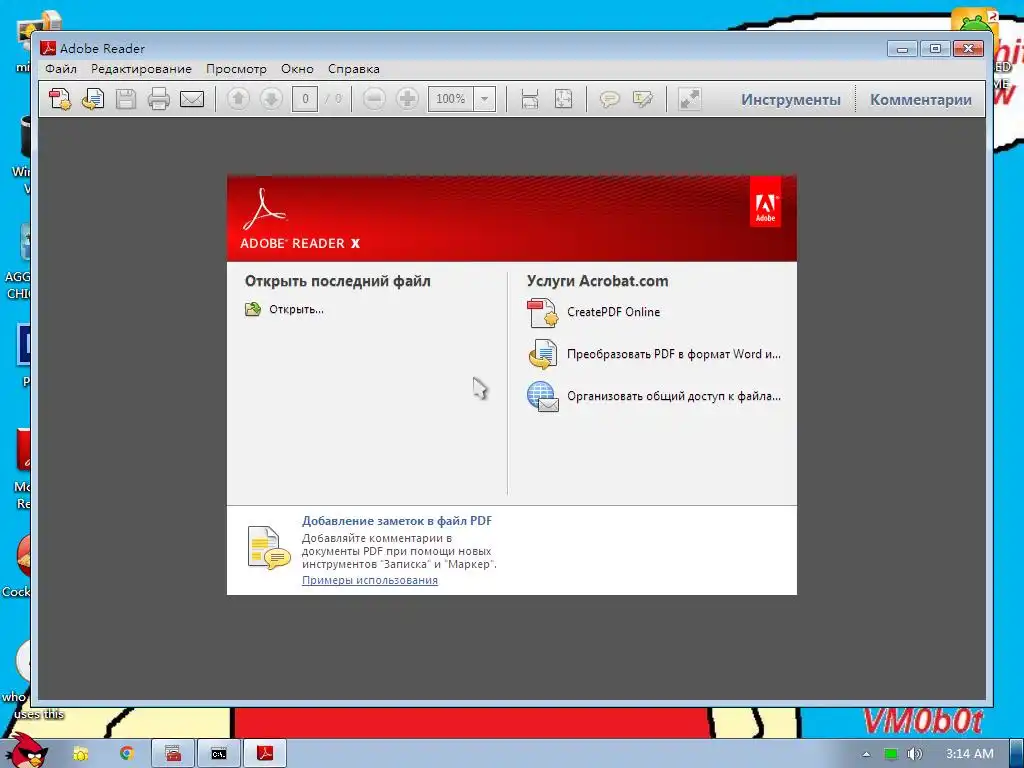
Task: Open the Справка menu
Action: tap(353, 69)
